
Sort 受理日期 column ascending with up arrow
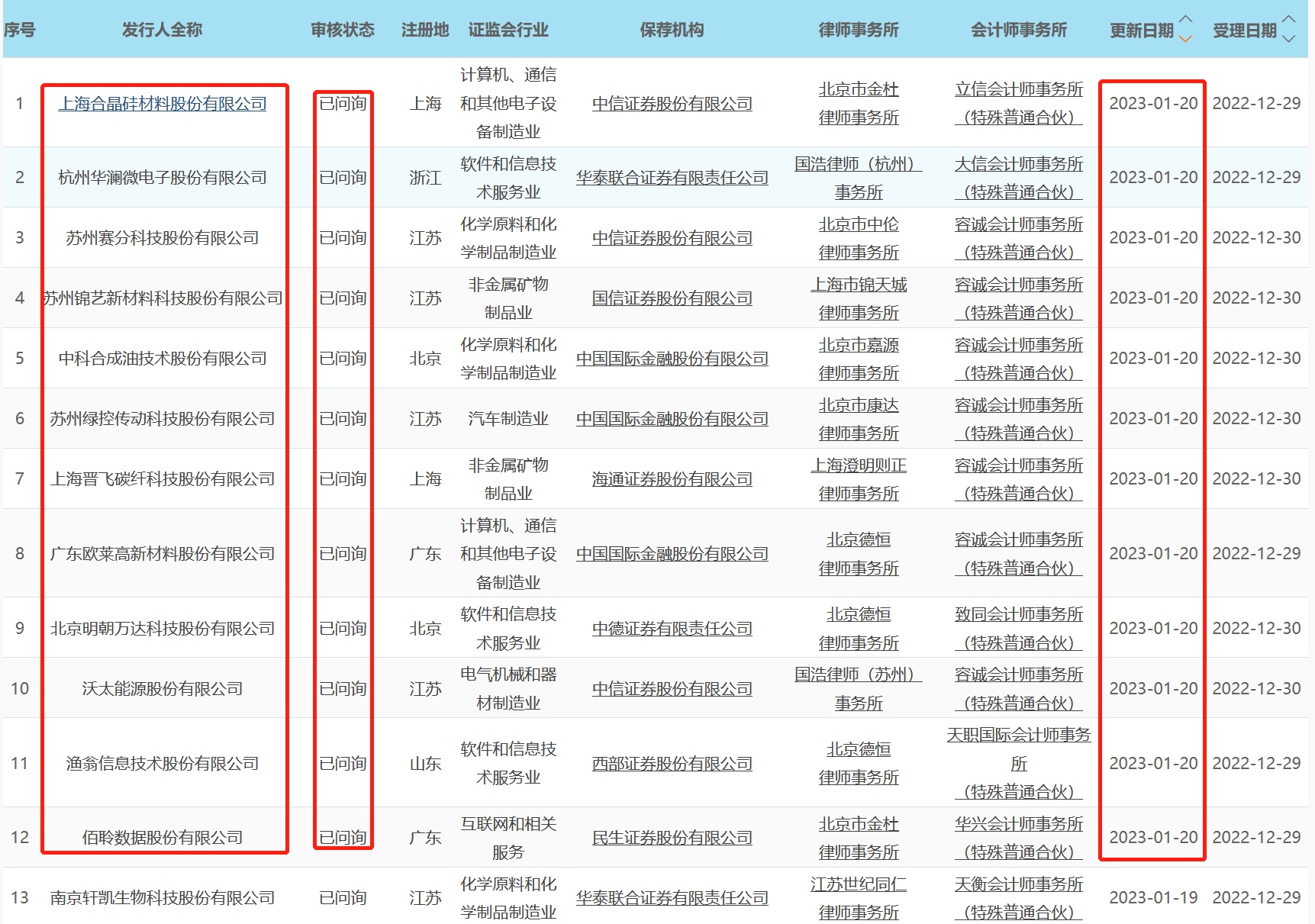click(1288, 20)
